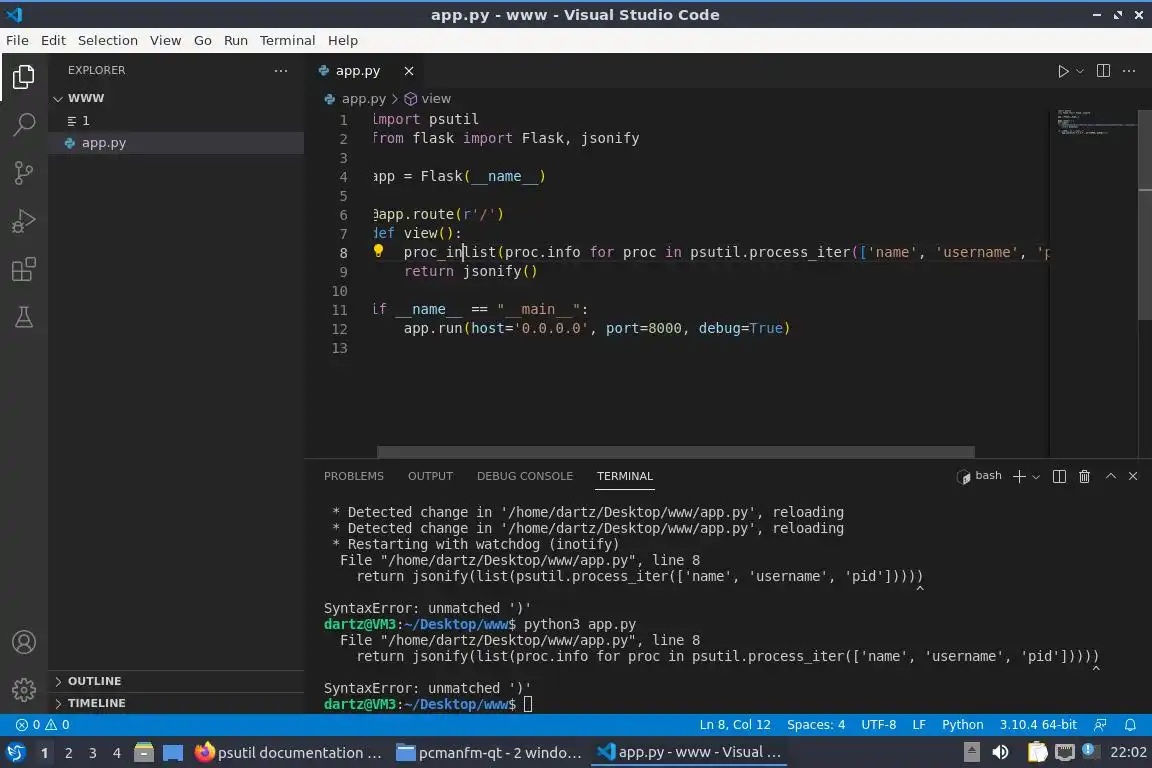
Task: Split the terminal panel
Action: pos(1059,477)
